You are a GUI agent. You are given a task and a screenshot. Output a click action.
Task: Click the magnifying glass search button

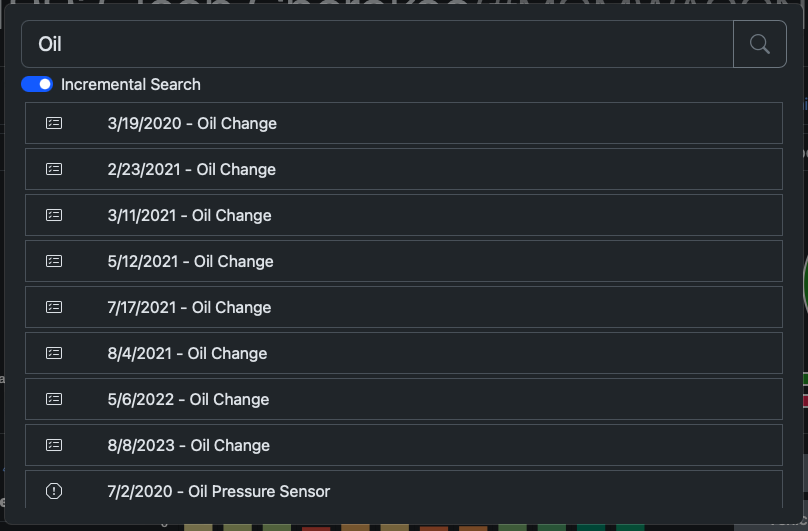click(760, 44)
